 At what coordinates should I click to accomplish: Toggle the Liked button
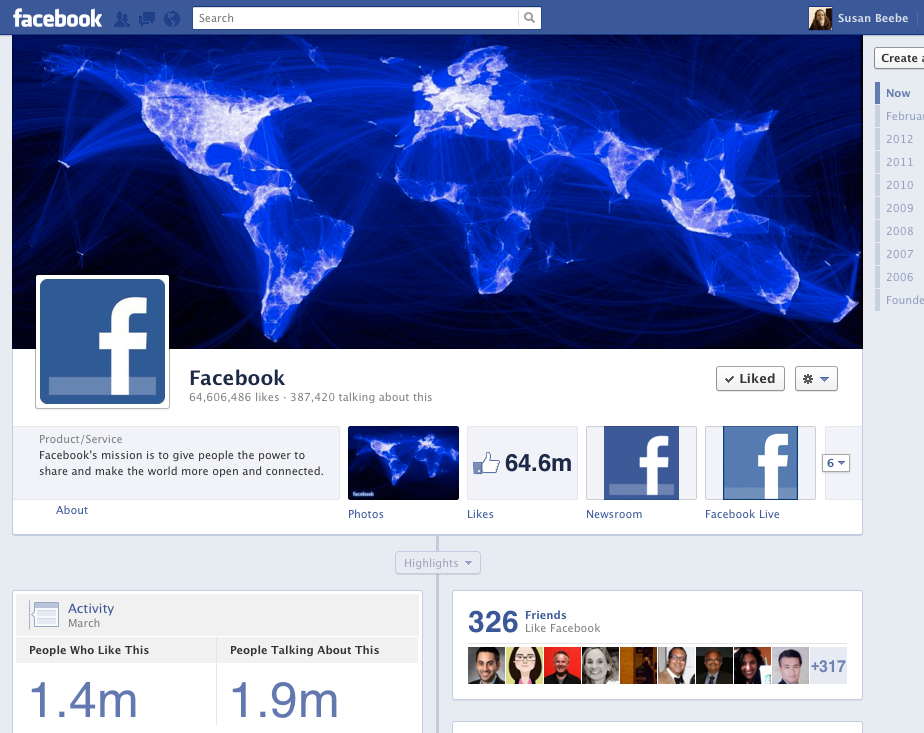pyautogui.click(x=750, y=378)
